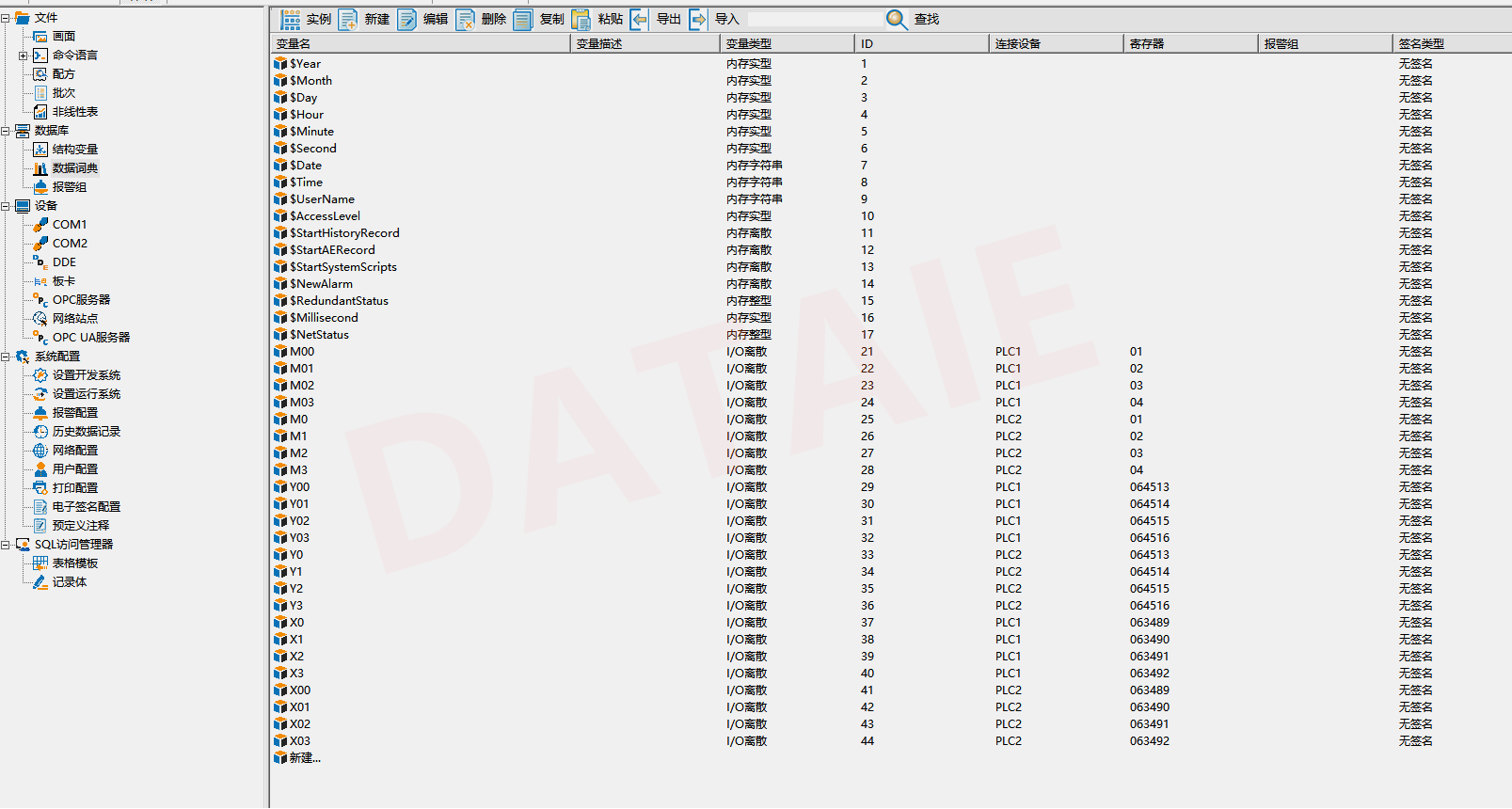Click the 实例 (Instance) toolbar icon
Viewport: 1512px width, 809px height.
coord(291,20)
